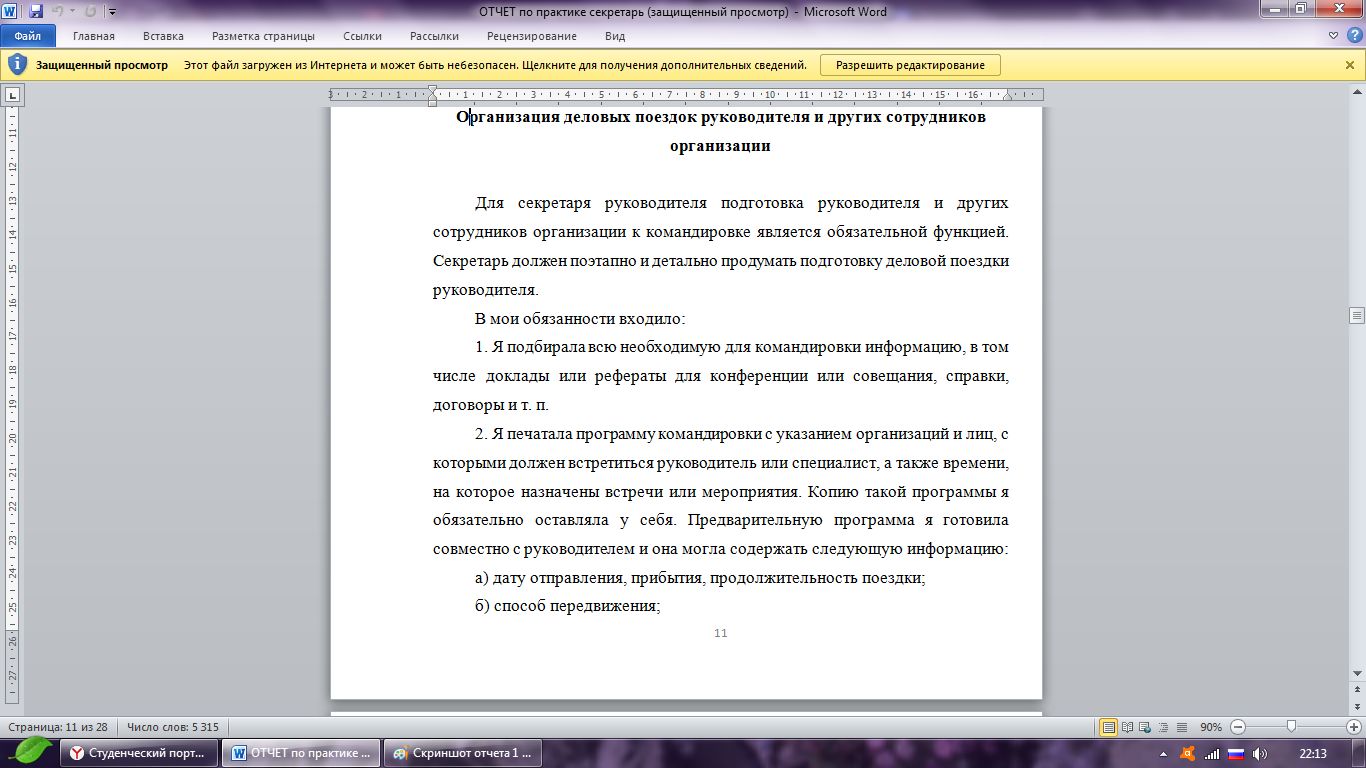Open the Undo history dropdown arrow

point(72,12)
